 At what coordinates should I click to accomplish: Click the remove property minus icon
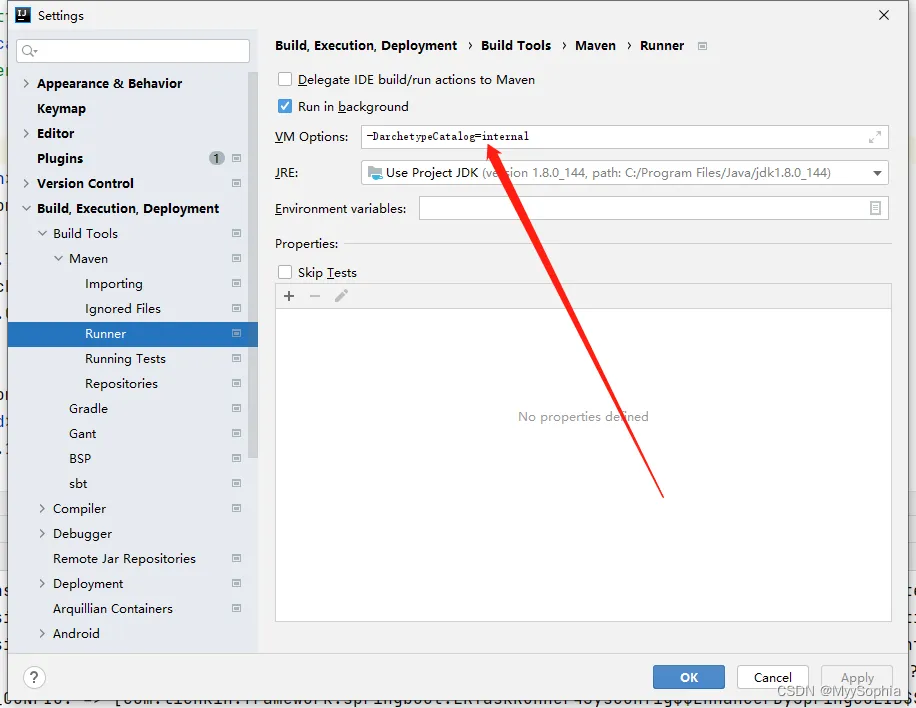tap(315, 296)
